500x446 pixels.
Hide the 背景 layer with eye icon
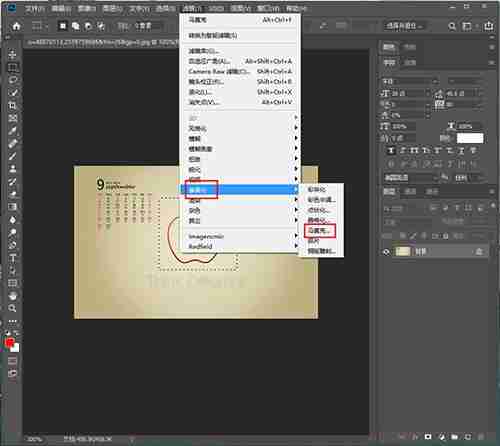click(386, 252)
